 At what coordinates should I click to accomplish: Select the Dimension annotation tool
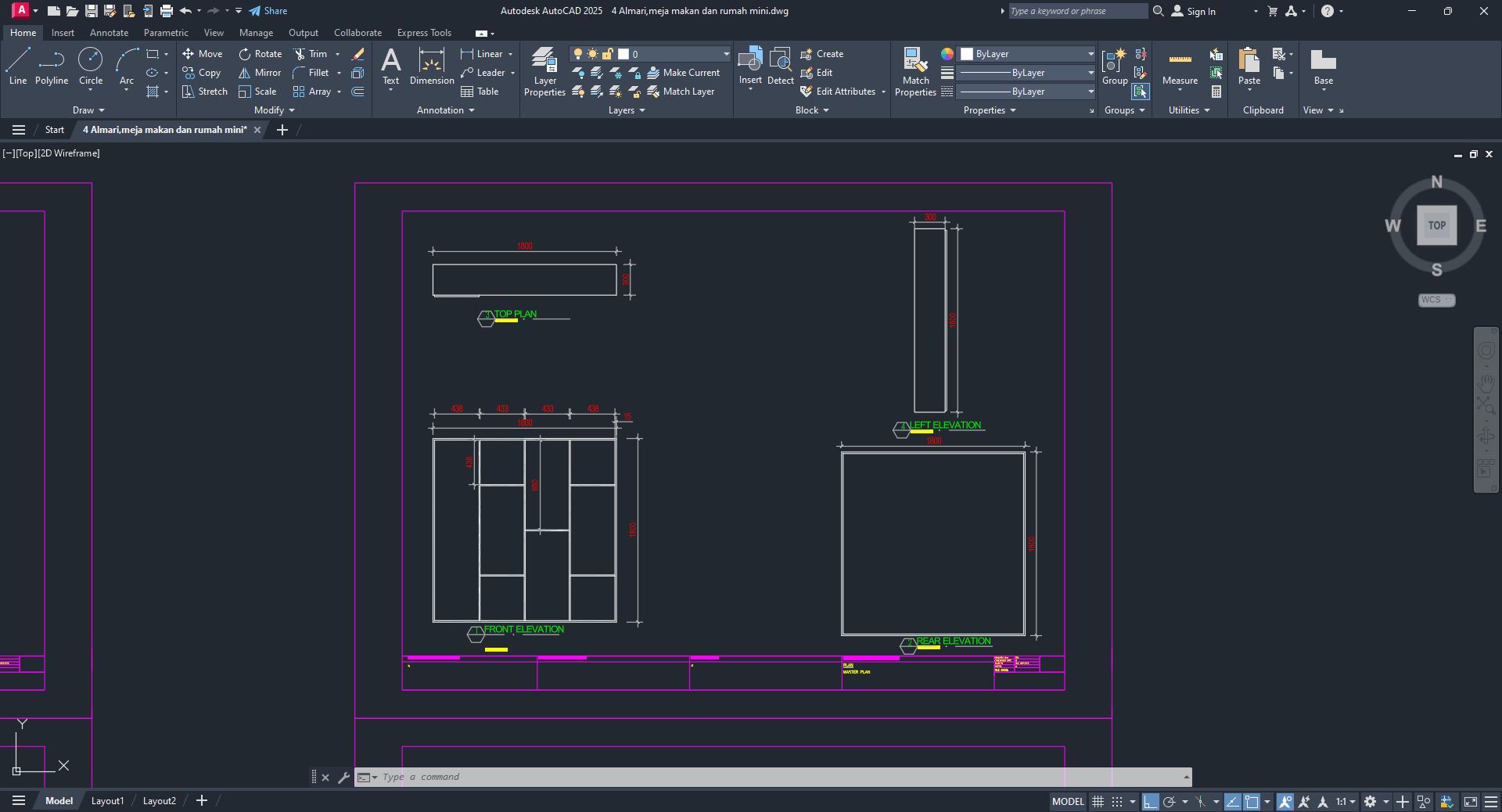pyautogui.click(x=432, y=66)
